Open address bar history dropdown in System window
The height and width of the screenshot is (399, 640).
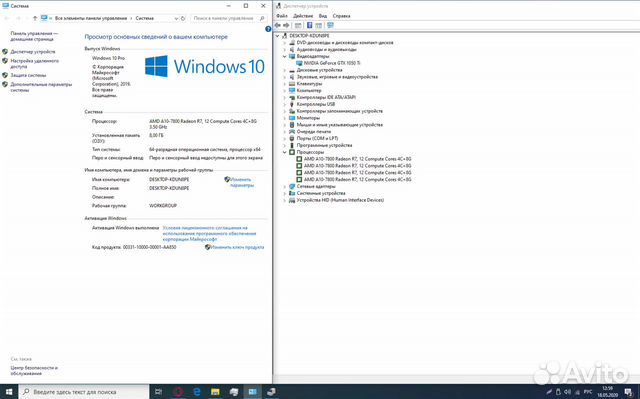[176, 18]
